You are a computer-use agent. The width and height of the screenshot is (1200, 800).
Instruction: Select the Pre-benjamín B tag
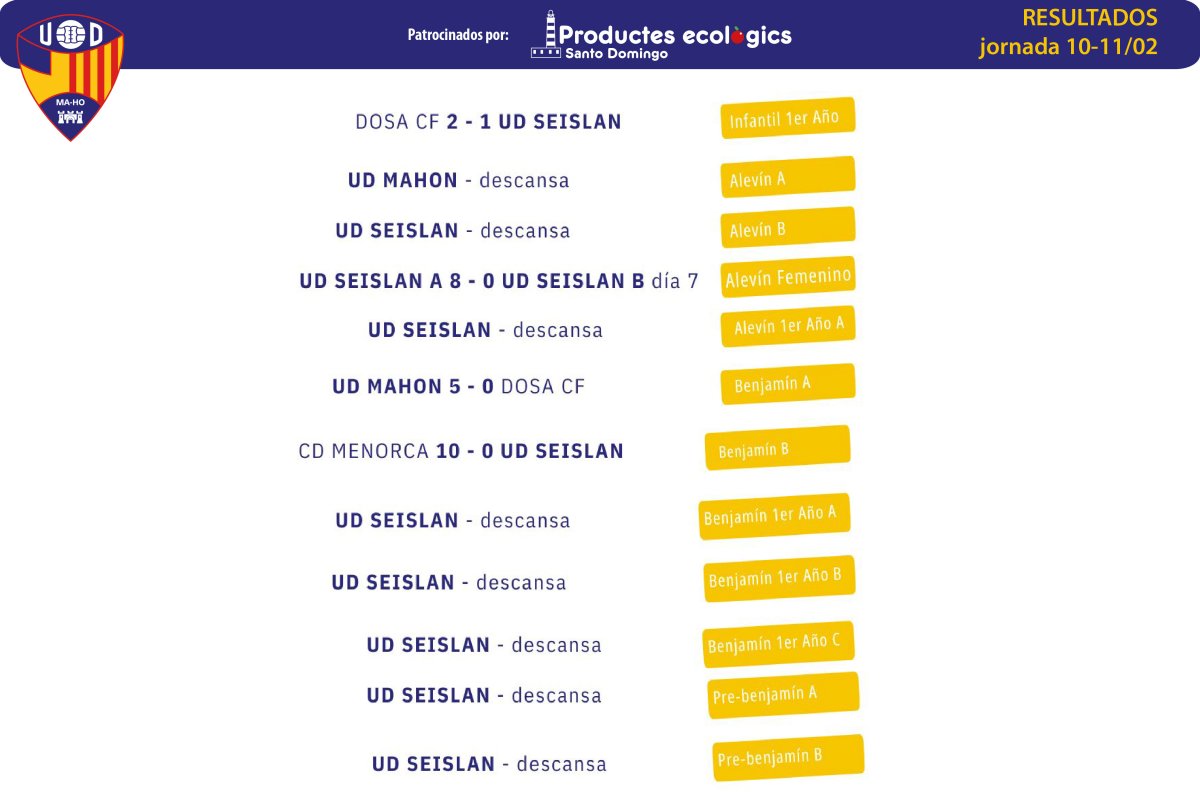788,757
